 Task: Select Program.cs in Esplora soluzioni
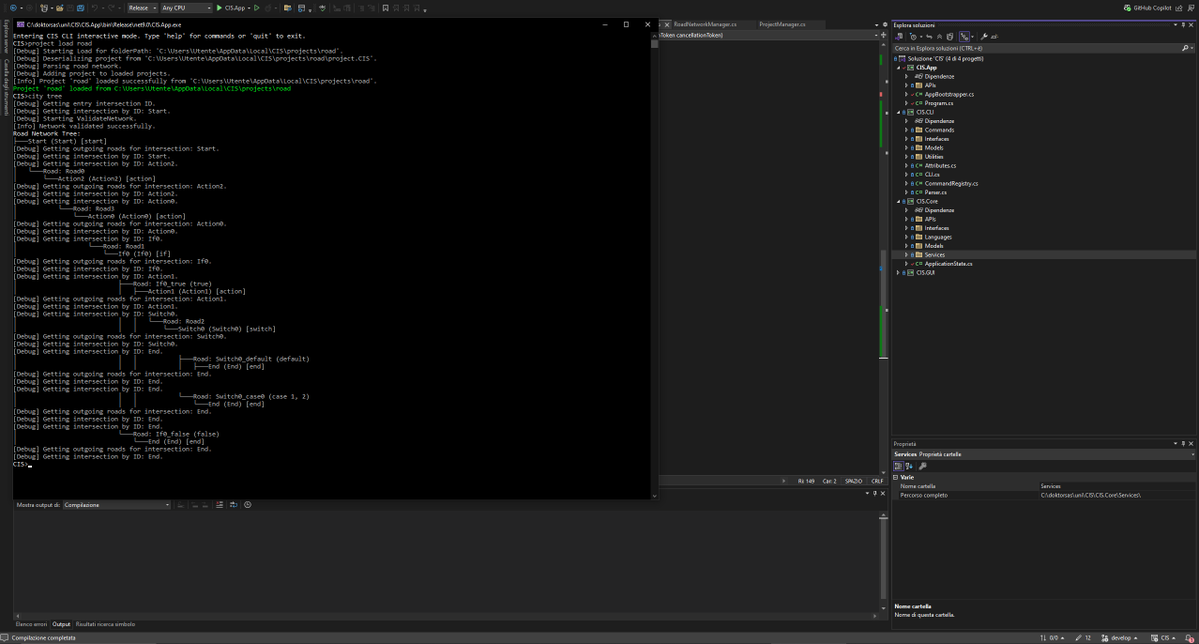pos(938,103)
